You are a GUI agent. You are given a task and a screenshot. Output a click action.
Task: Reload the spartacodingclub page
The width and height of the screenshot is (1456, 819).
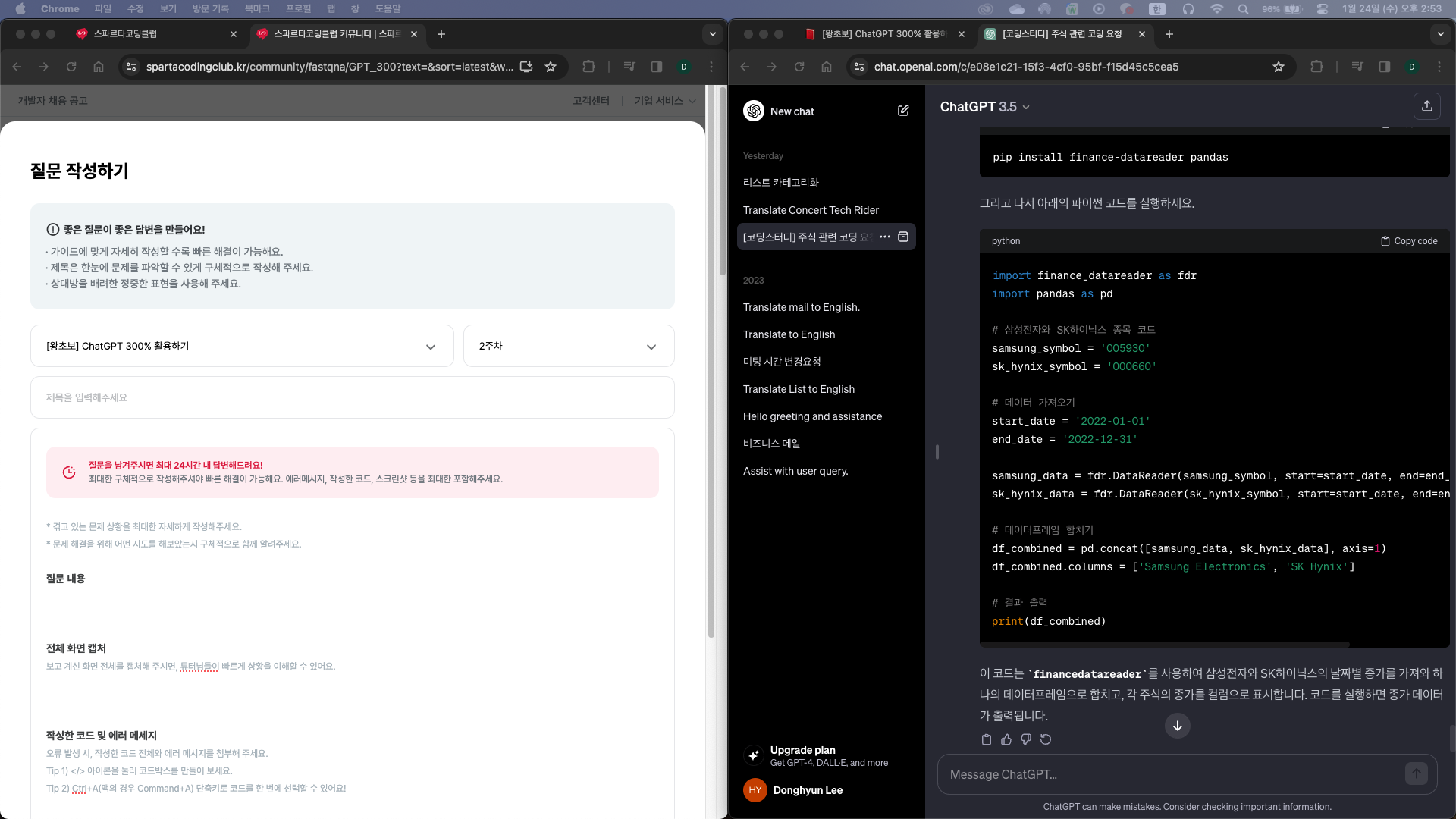click(71, 67)
